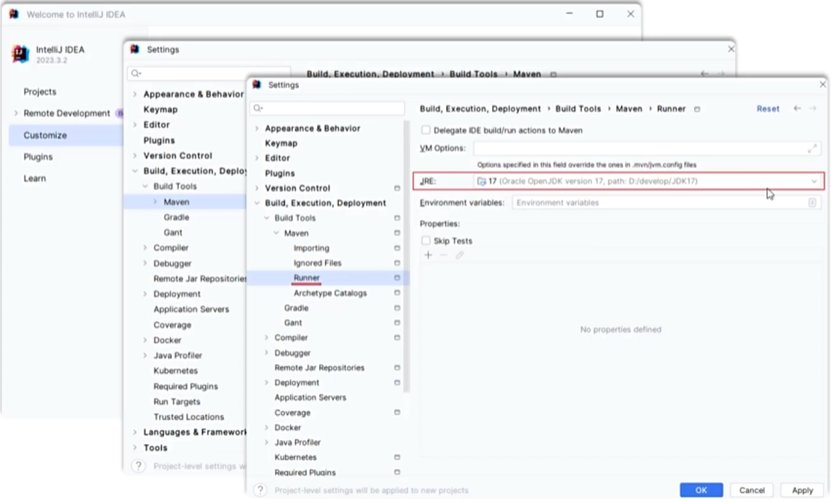Select Application Servers in front Settings
The width and height of the screenshot is (831, 502).
point(310,398)
